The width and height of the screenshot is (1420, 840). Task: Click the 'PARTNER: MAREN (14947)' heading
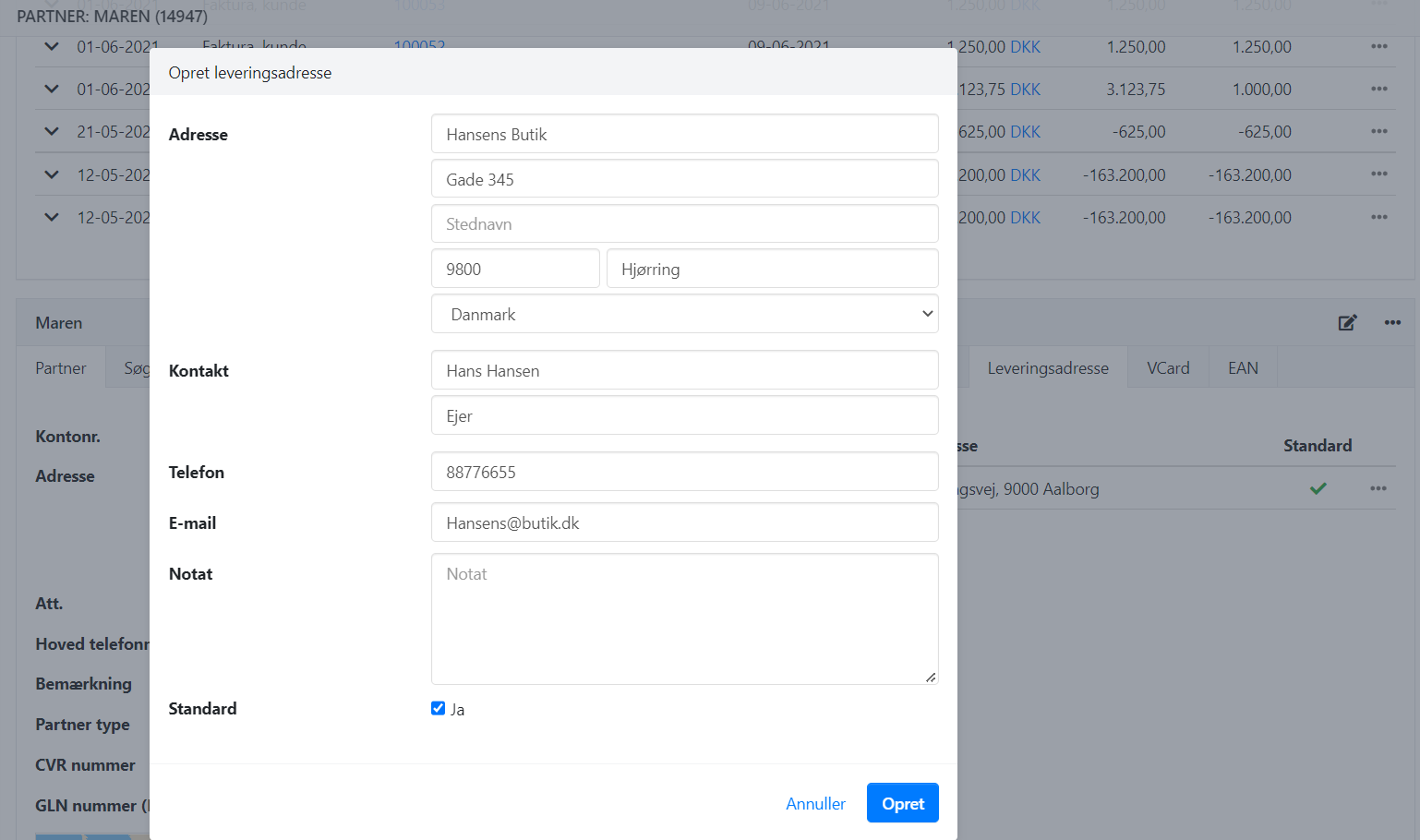(x=112, y=16)
